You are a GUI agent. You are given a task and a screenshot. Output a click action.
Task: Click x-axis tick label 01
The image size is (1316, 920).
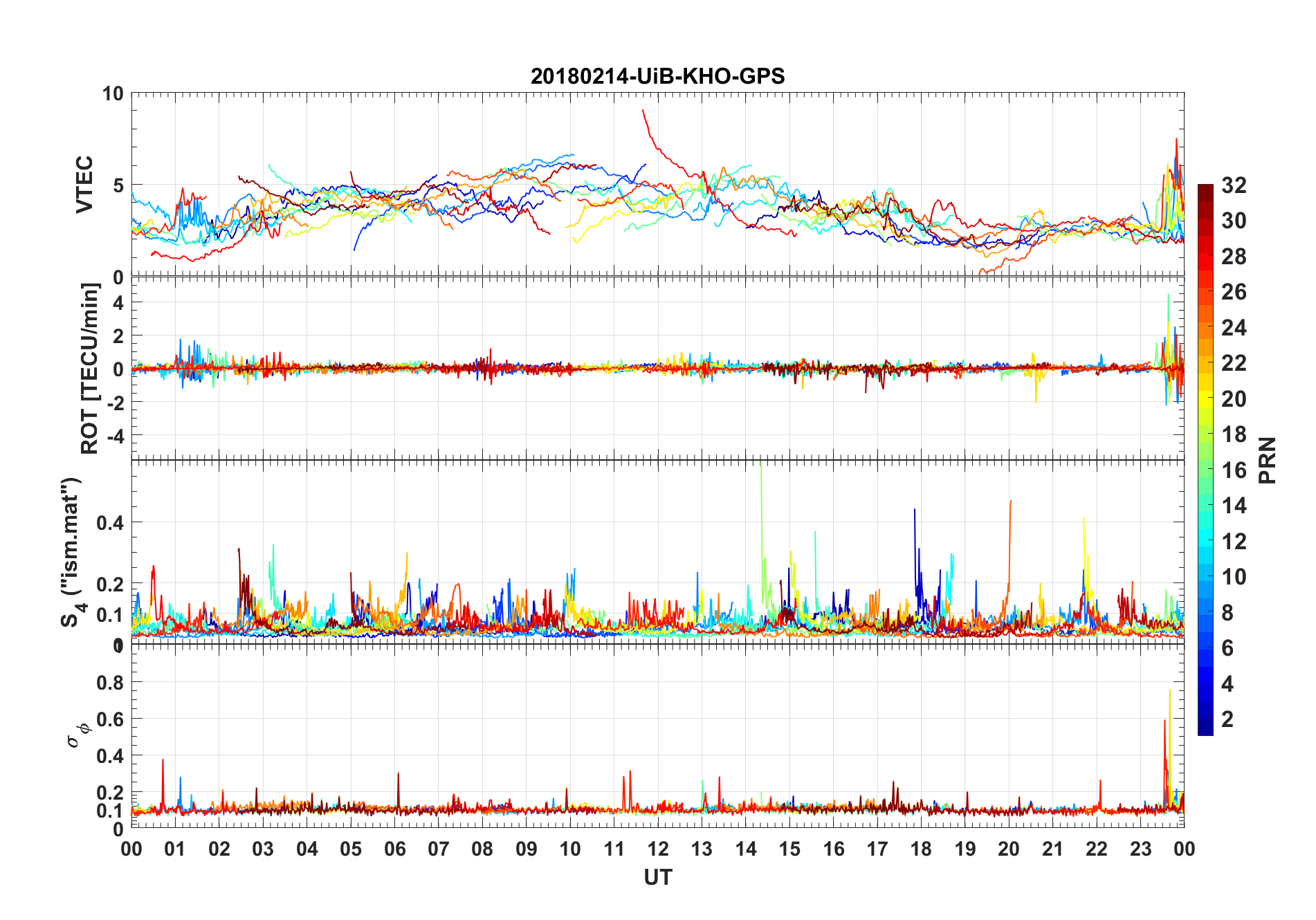pos(175,849)
